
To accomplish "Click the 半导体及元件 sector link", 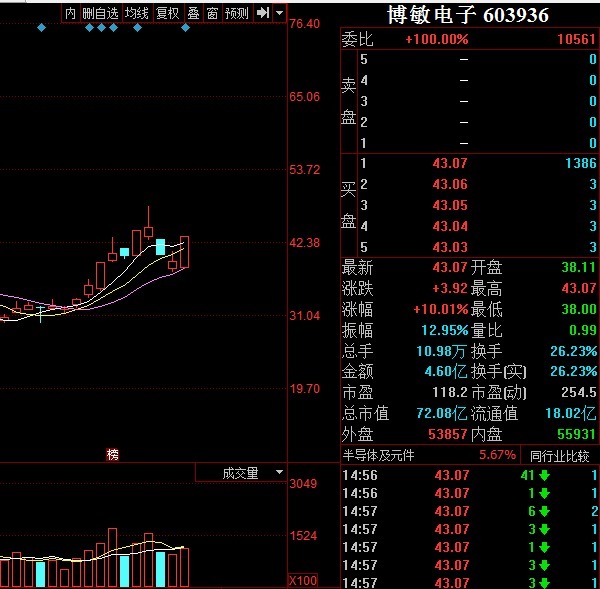I will [x=378, y=455].
